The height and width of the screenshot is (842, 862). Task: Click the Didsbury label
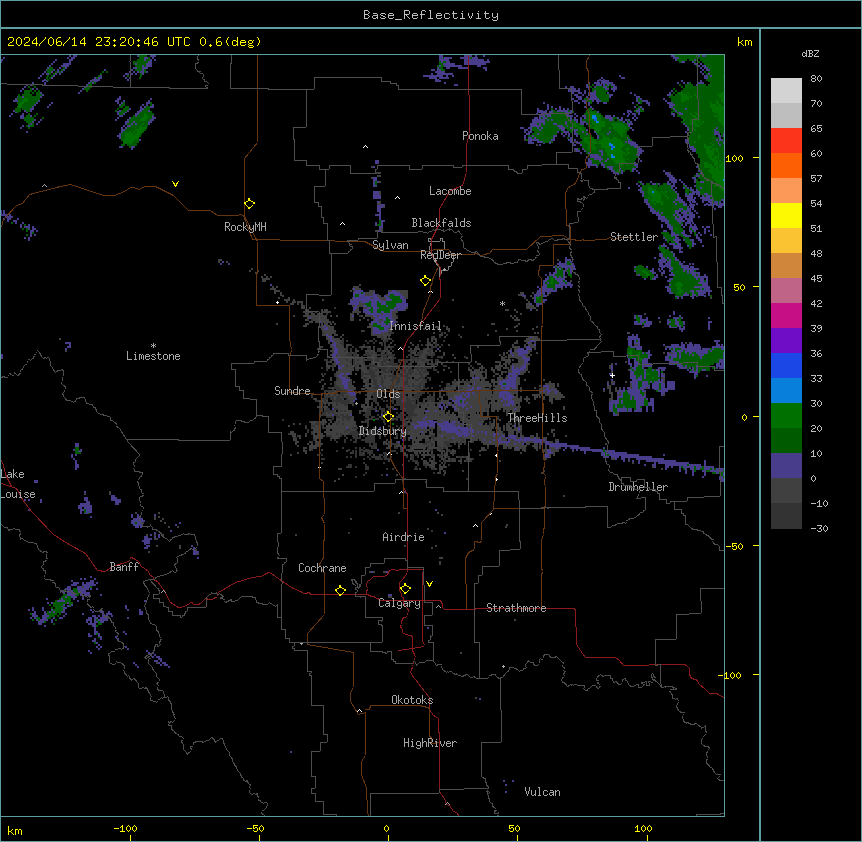coord(383,431)
